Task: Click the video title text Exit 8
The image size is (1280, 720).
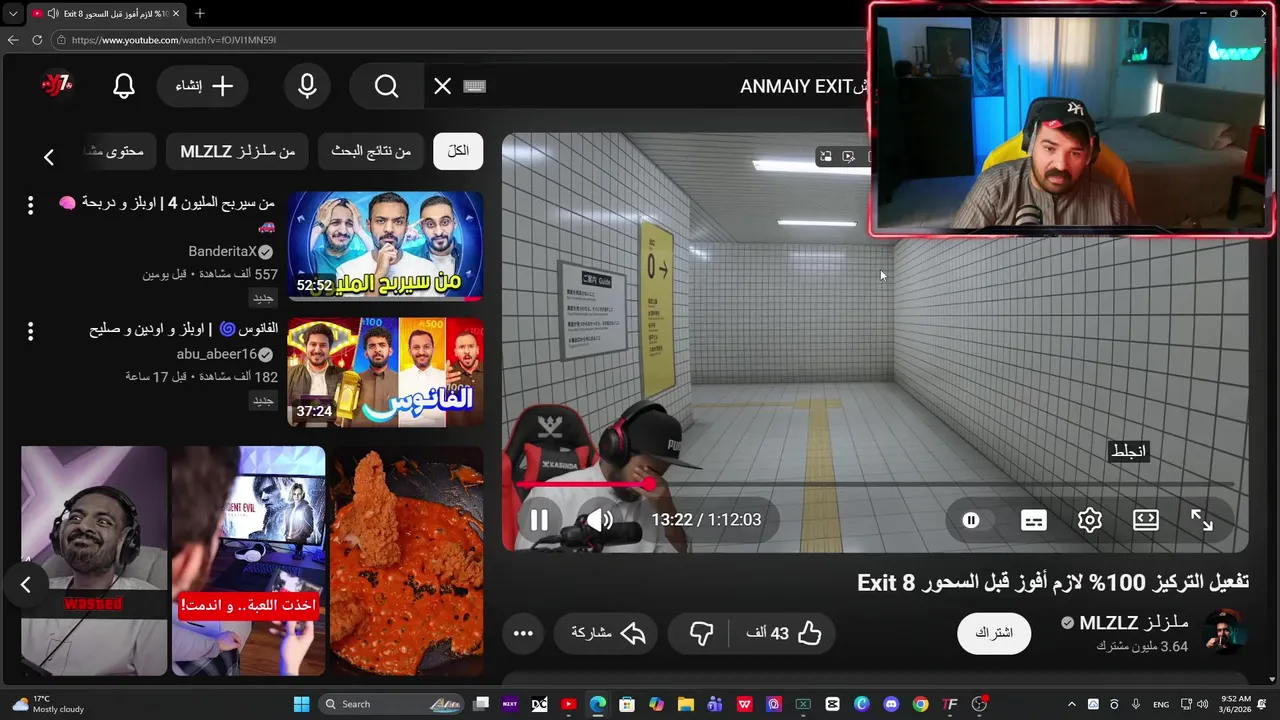Action: coord(1053,582)
